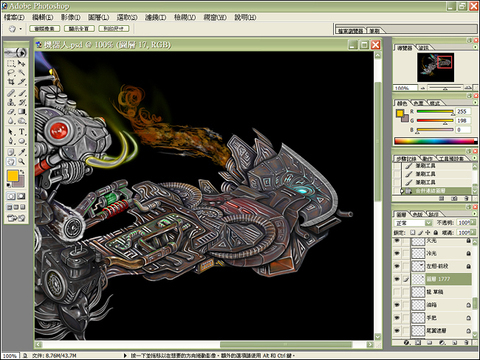480x360 pixels.
Task: Select the Lasso tool
Action: pos(11,72)
